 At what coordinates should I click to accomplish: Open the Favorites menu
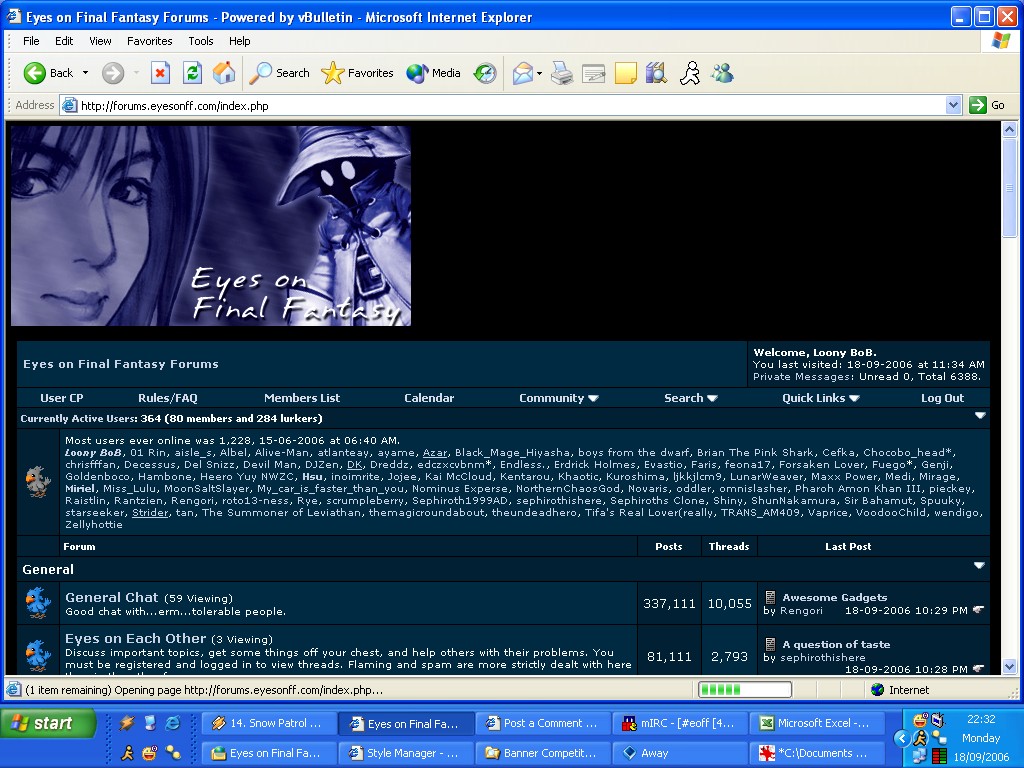point(150,40)
